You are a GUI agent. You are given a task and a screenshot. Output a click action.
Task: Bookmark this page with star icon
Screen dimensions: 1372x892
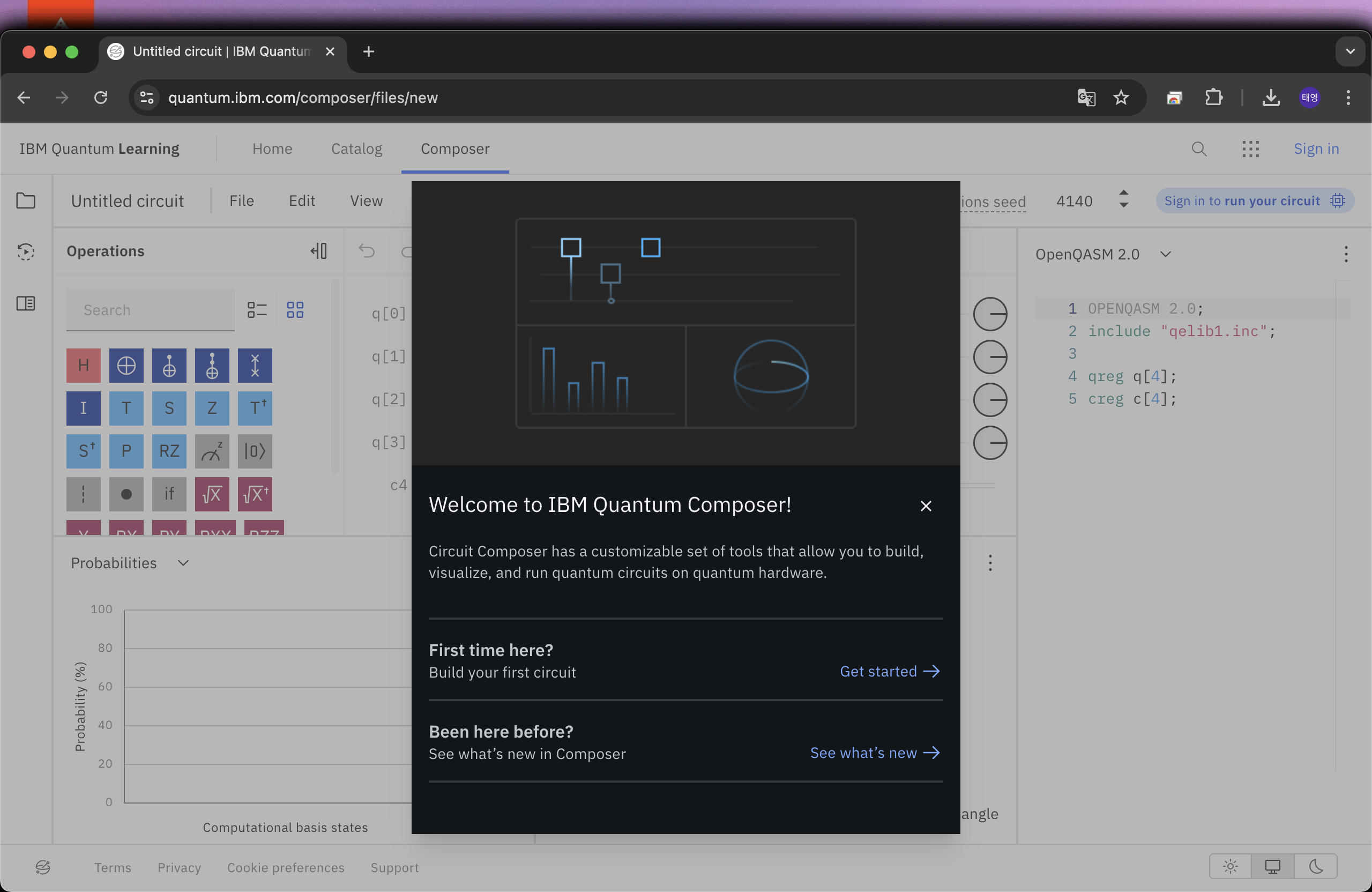coord(1121,98)
